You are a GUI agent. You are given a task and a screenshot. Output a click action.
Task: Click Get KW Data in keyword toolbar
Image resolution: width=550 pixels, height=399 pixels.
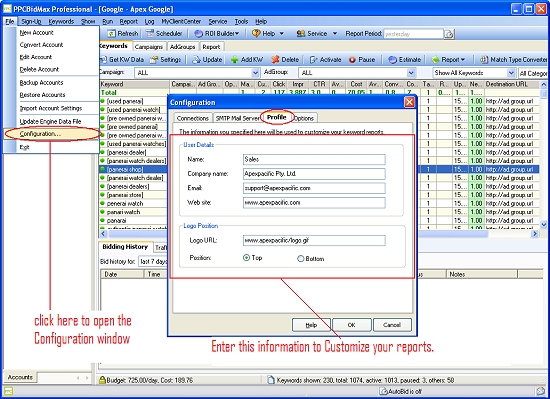122,60
